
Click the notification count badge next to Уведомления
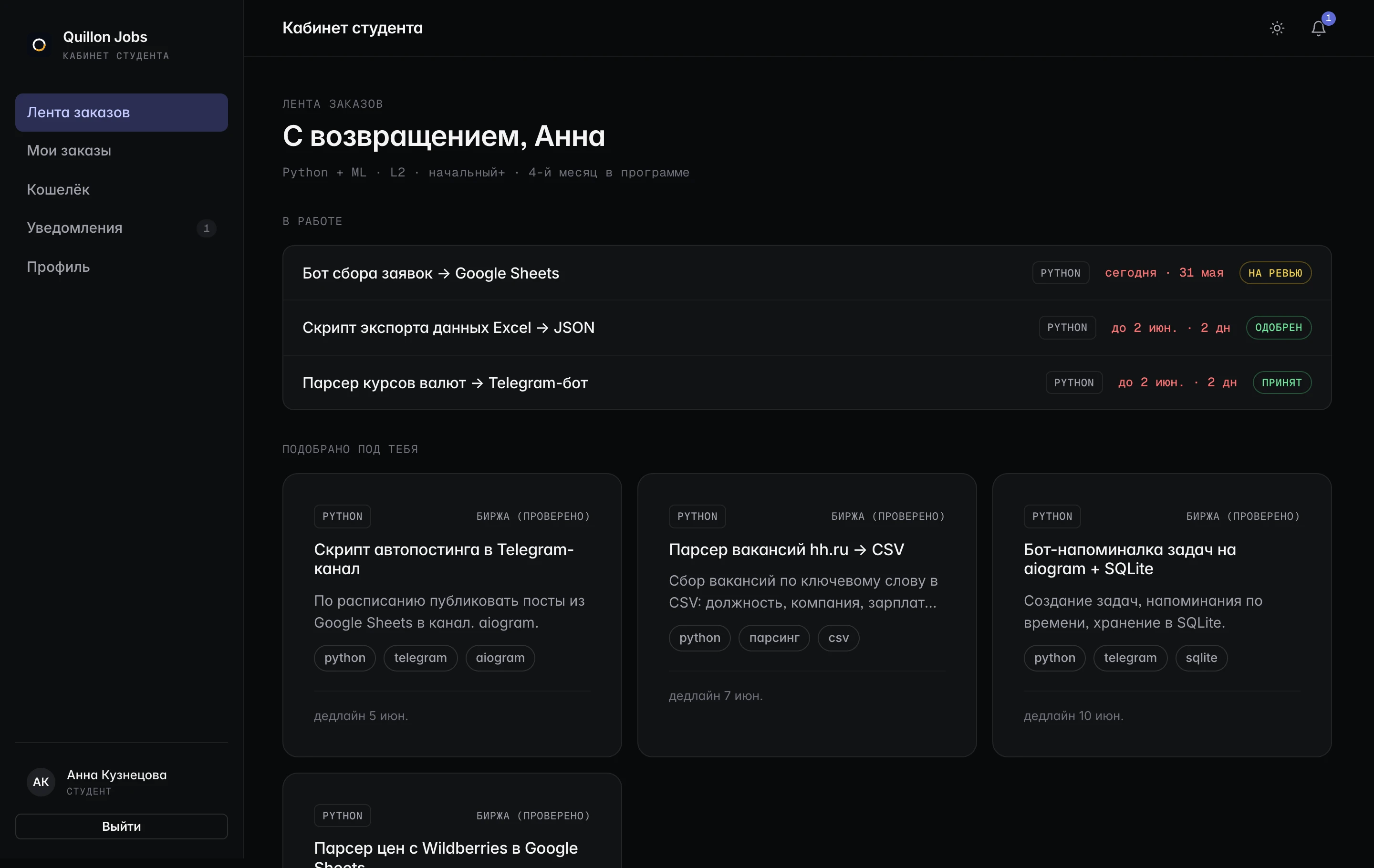[207, 228]
